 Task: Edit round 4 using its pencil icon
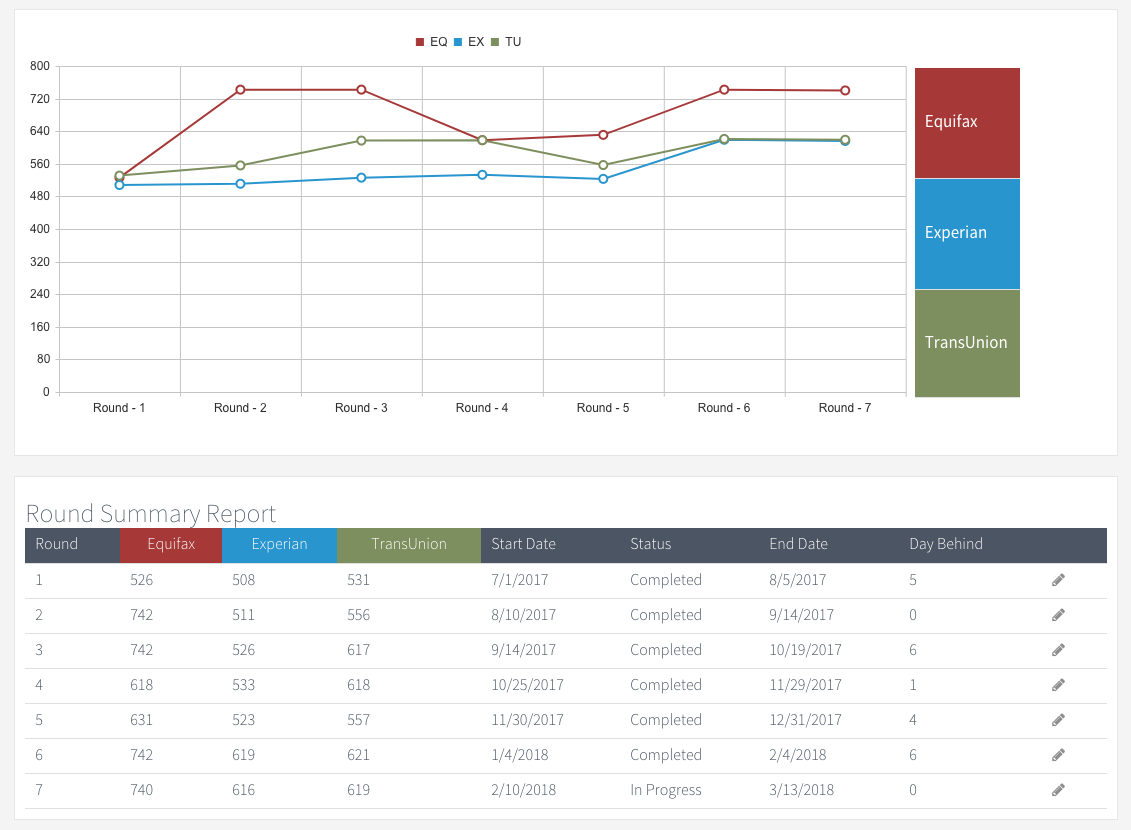pos(1058,685)
